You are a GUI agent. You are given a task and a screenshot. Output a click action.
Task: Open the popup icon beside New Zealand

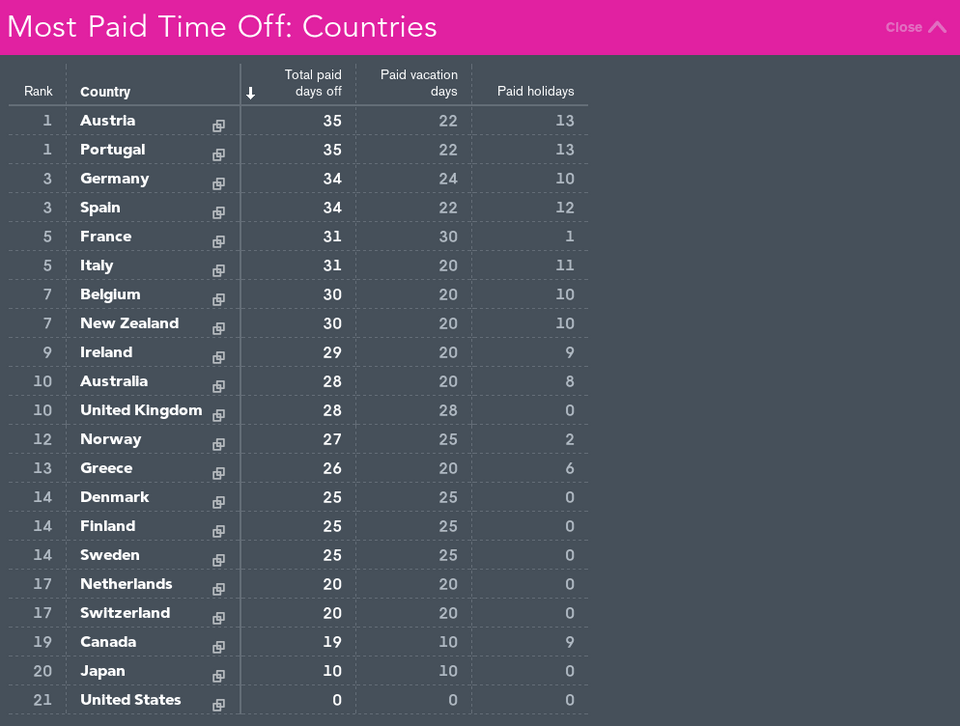coord(219,329)
